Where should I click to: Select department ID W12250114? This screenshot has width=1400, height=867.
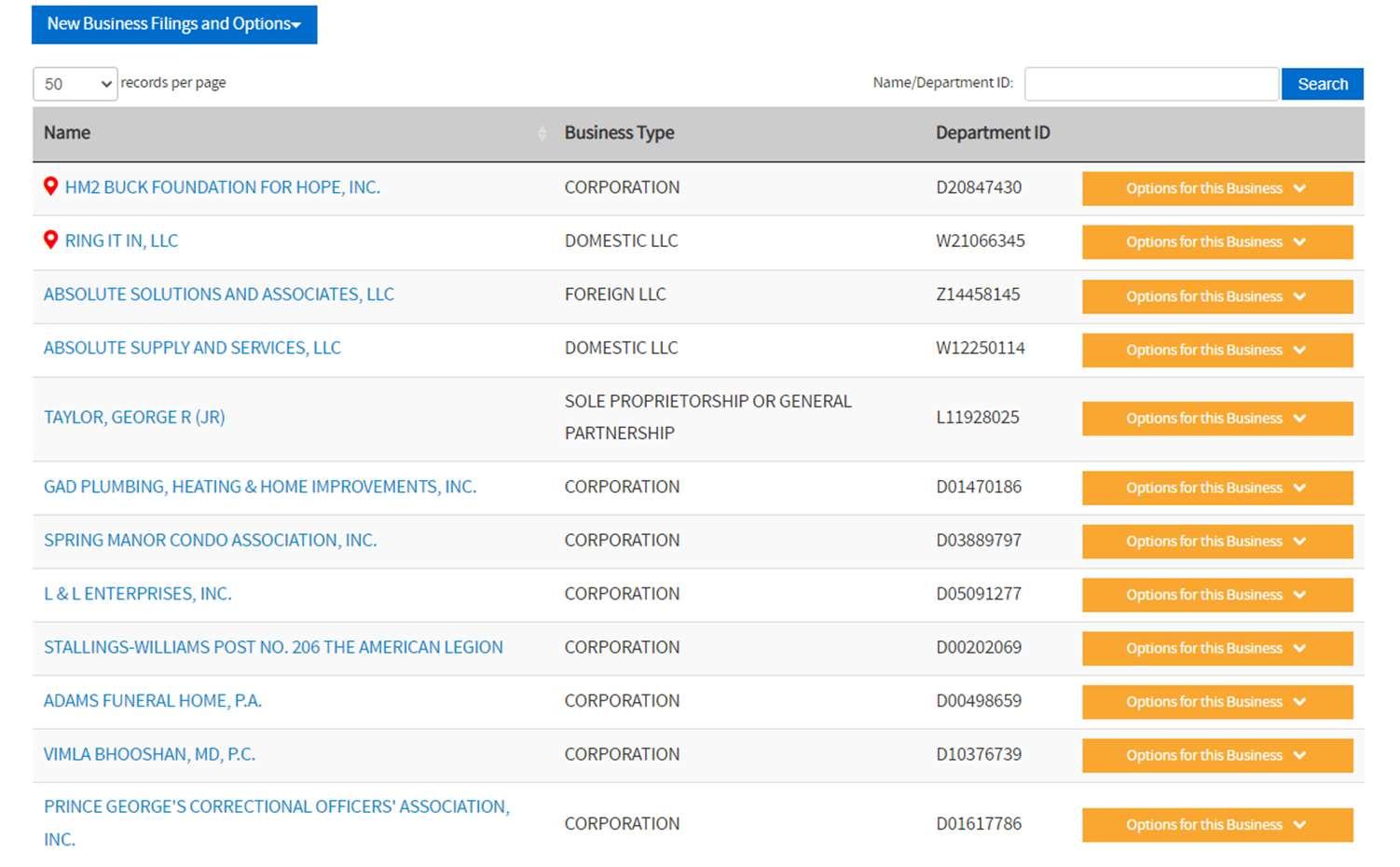[981, 348]
